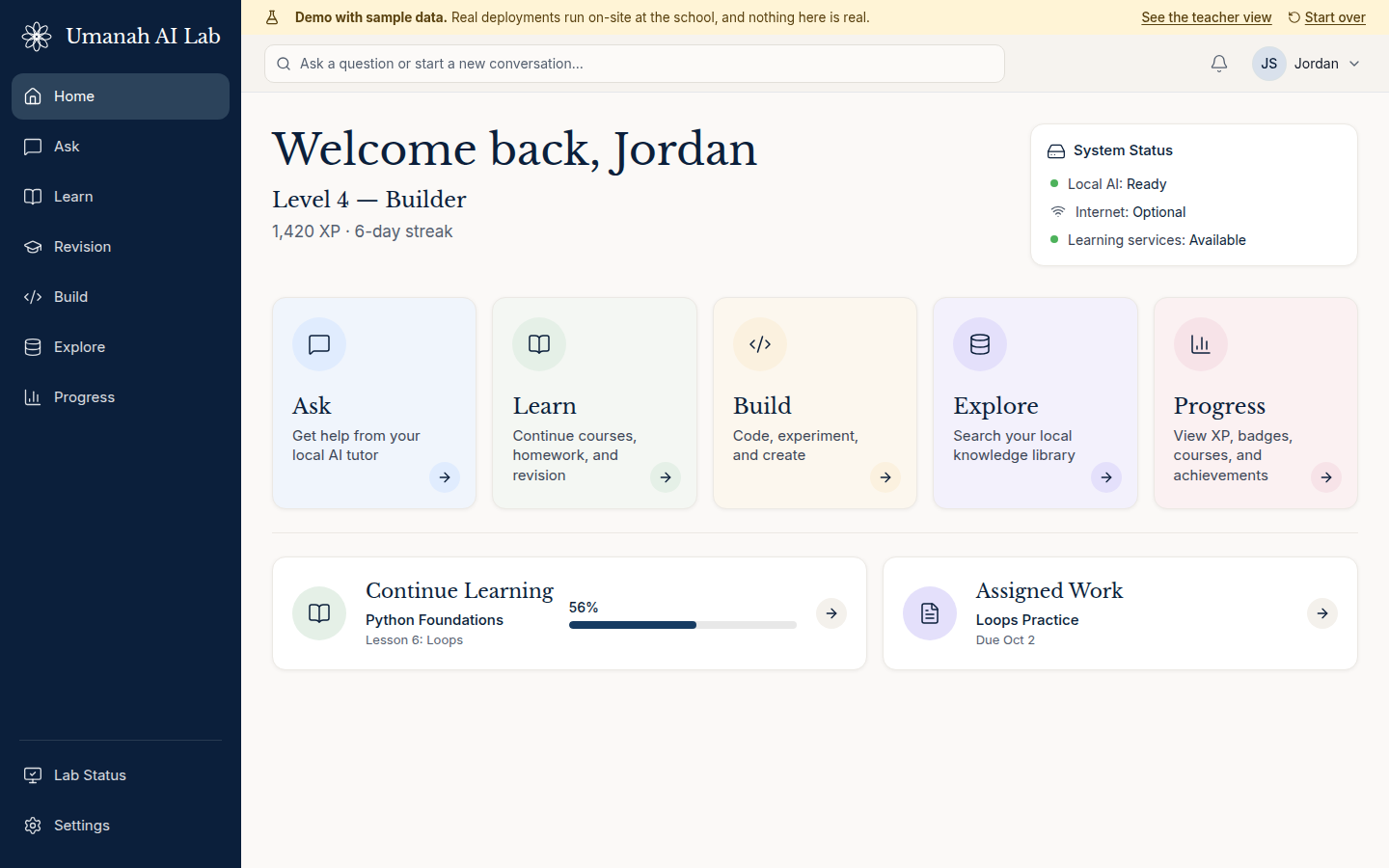Screen dimensions: 1389x868
Task: Follow the 'See the teacher view' link
Action: [x=1207, y=17]
